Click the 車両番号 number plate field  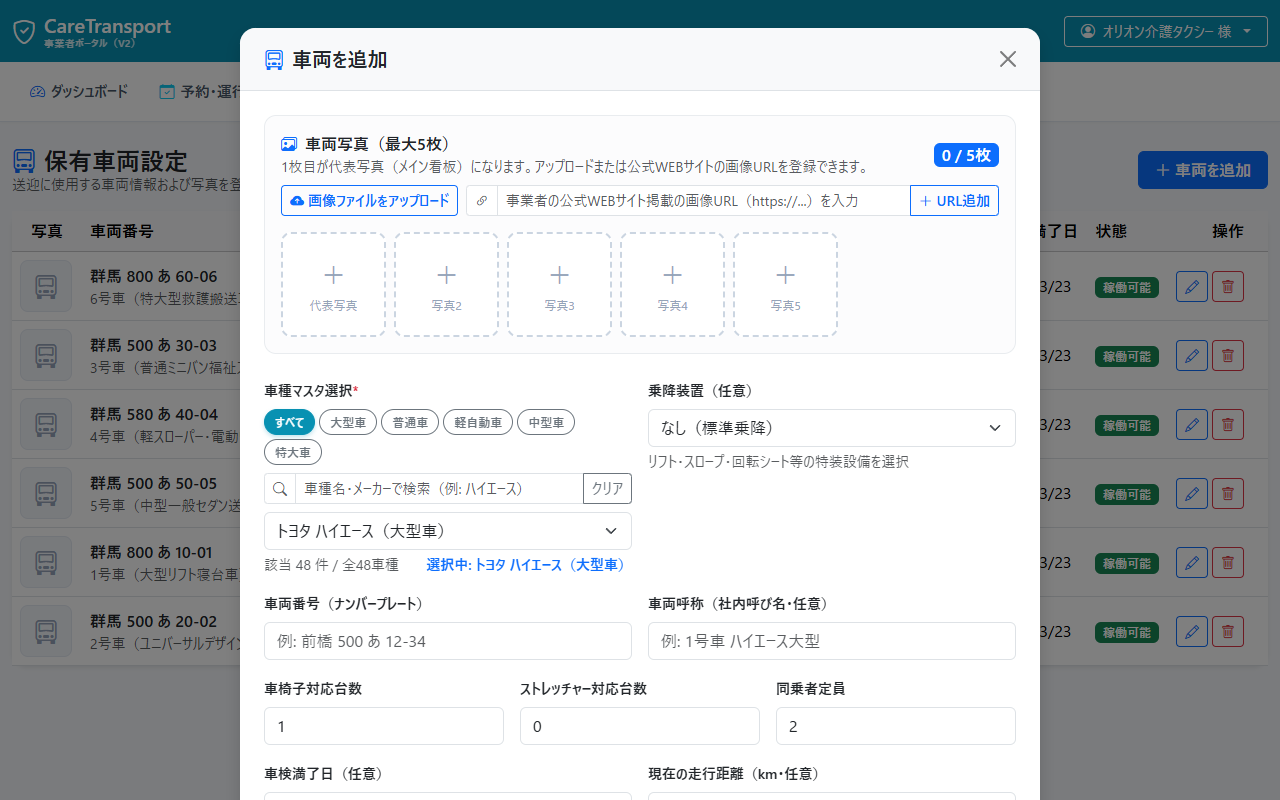pos(448,641)
